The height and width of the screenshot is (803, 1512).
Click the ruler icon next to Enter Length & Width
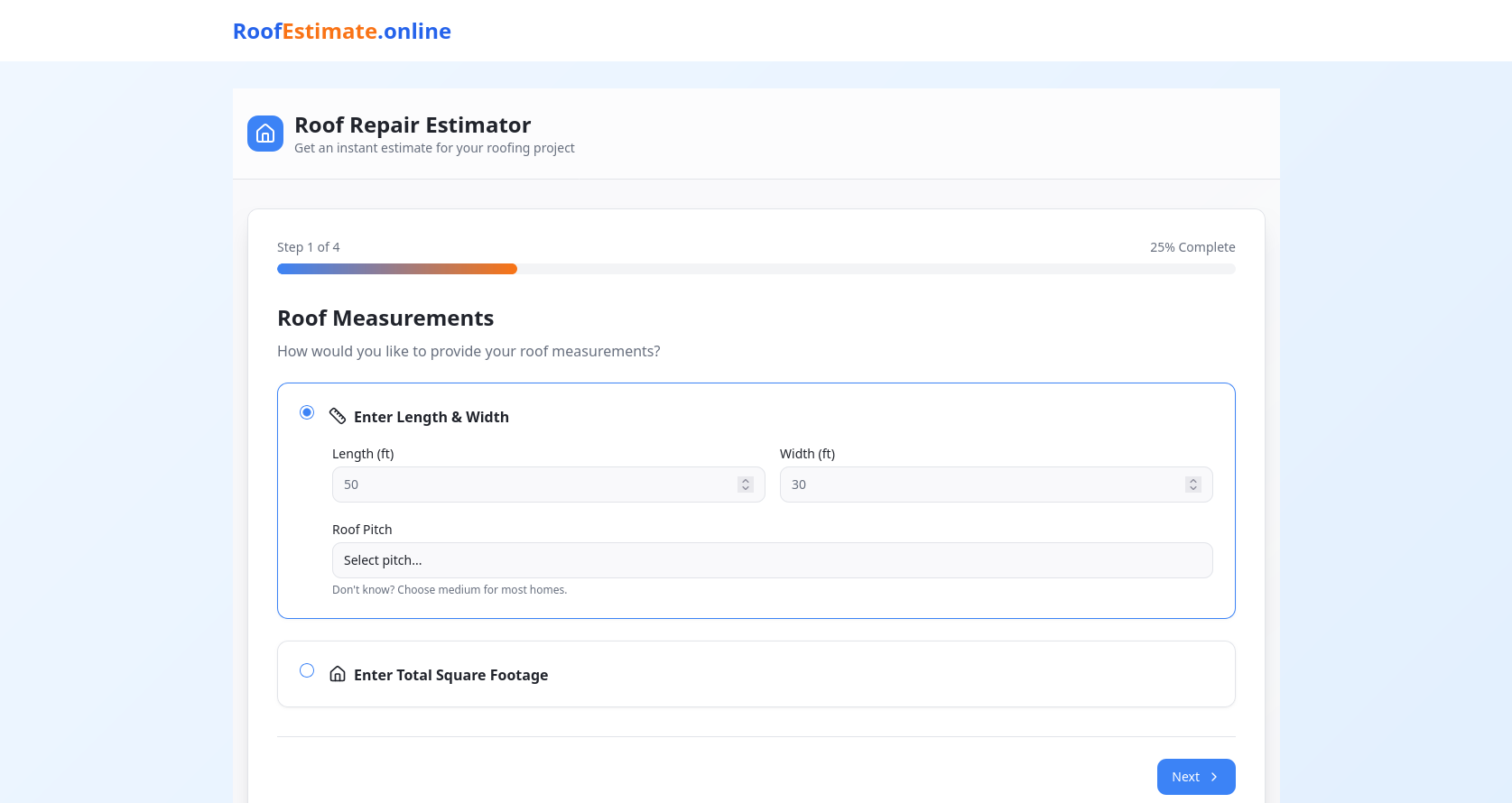coord(338,416)
